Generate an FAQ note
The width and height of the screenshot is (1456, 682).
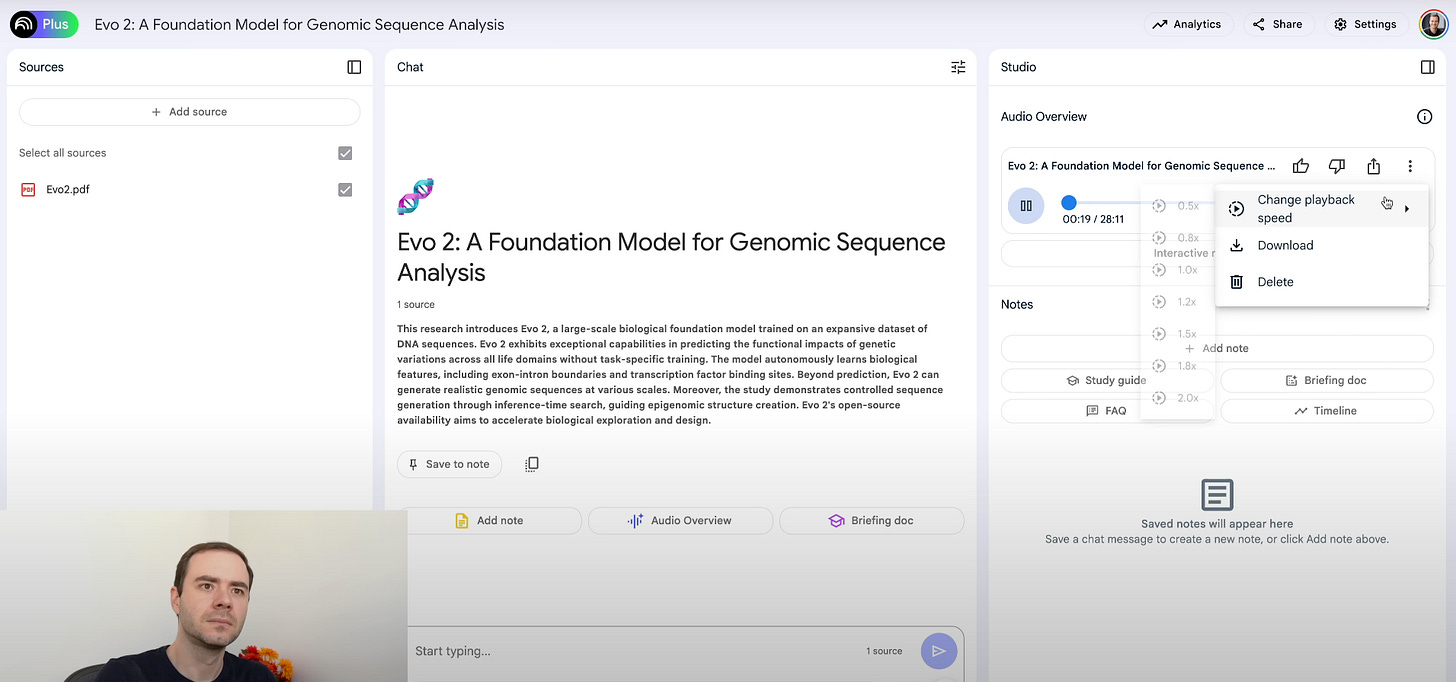1108,411
